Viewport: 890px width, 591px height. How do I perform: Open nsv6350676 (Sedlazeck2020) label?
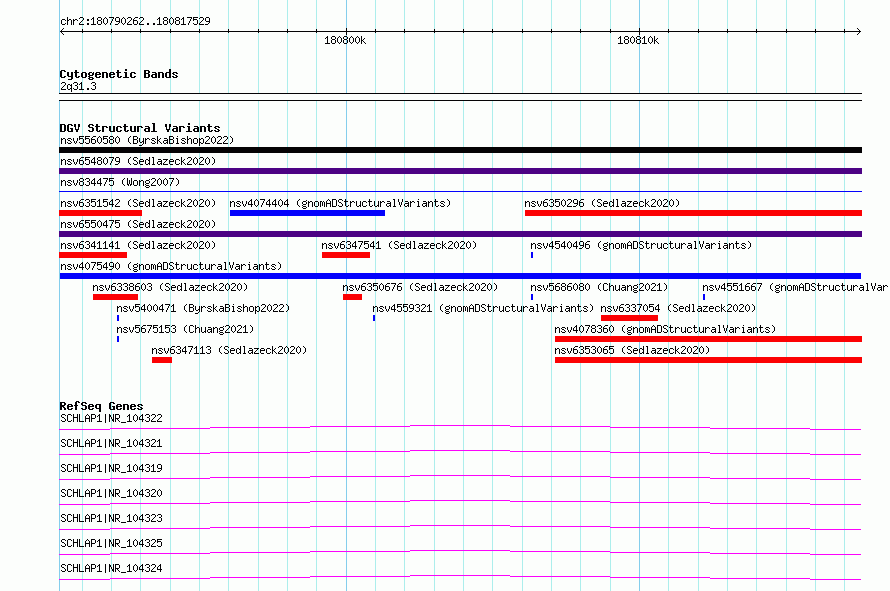[x=420, y=287]
